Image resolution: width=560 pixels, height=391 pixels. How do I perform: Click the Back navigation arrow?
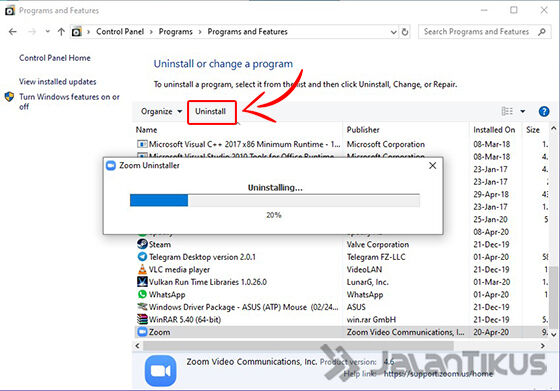coord(13,32)
